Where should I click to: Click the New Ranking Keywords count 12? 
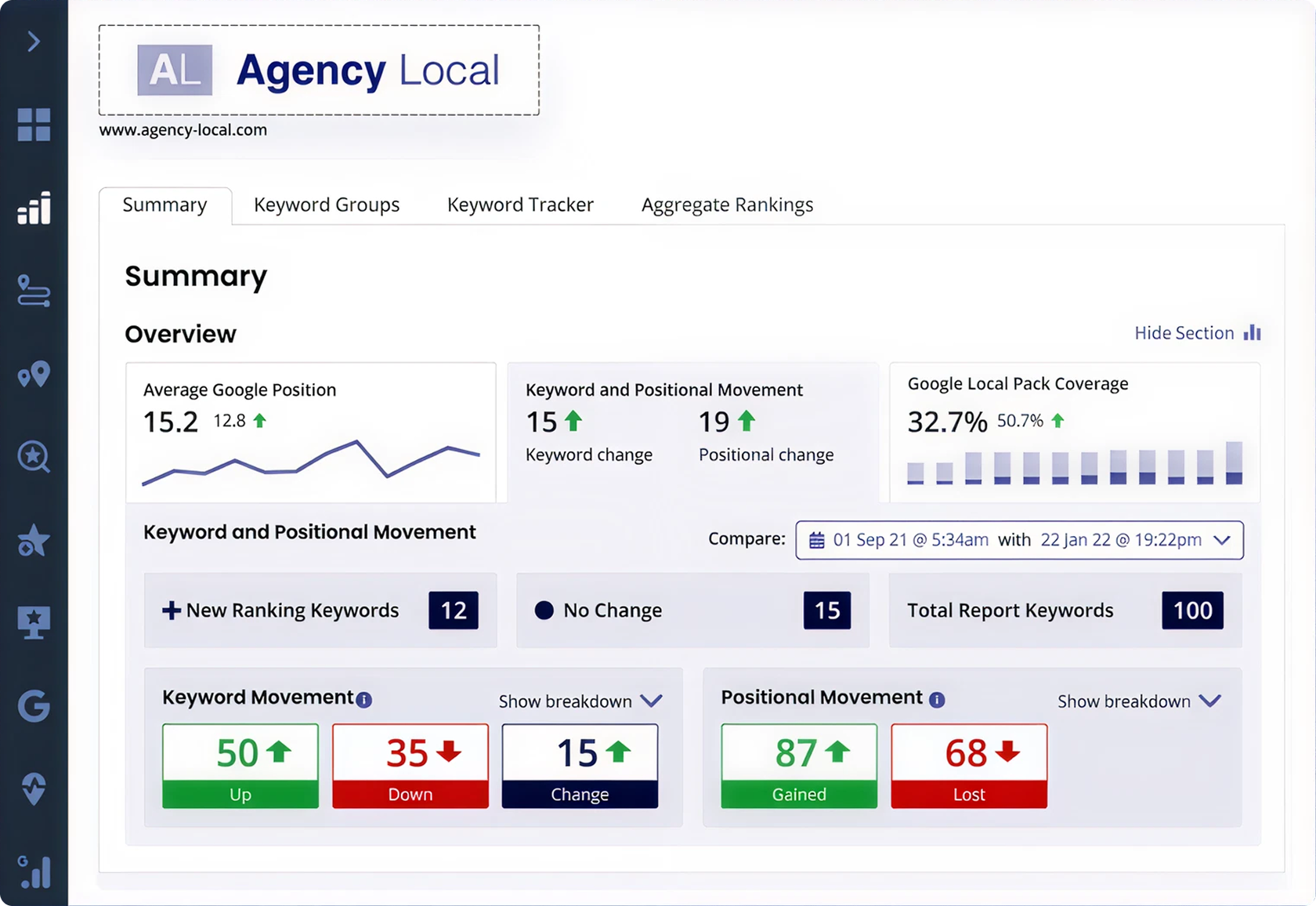click(x=454, y=611)
